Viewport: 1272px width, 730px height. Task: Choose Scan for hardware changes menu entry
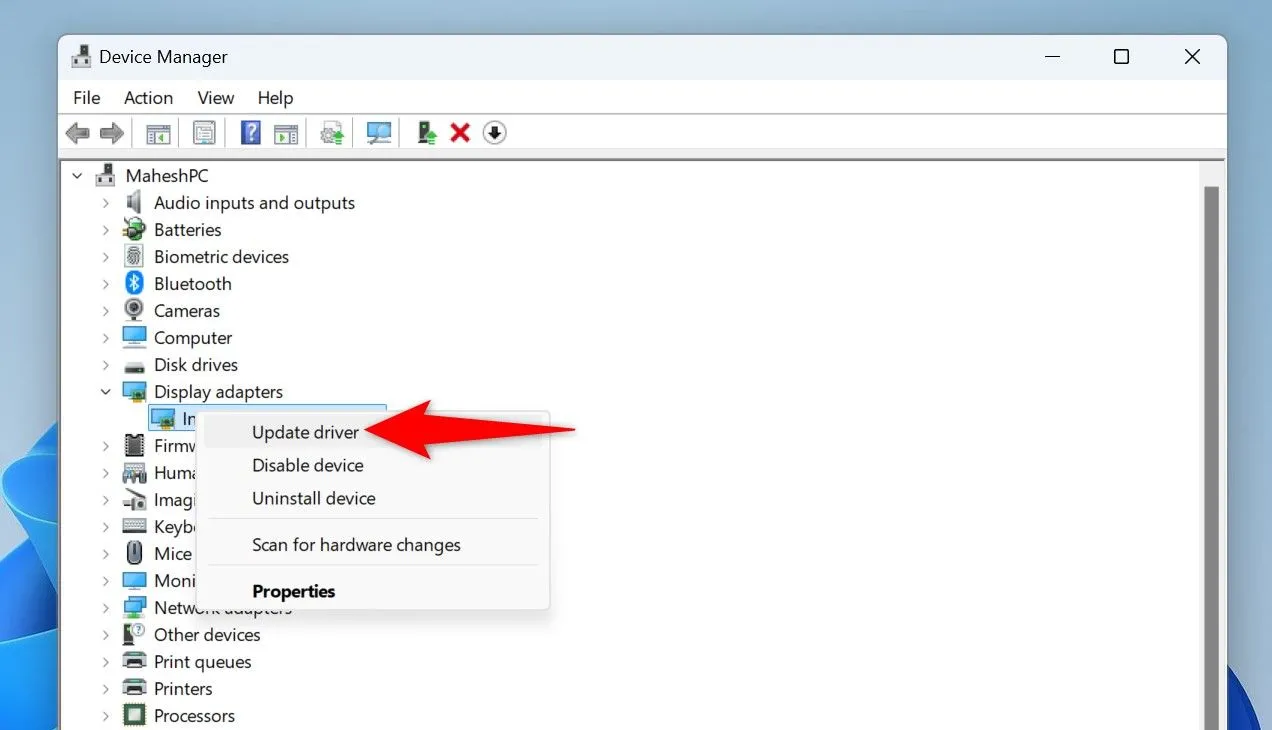click(373, 545)
